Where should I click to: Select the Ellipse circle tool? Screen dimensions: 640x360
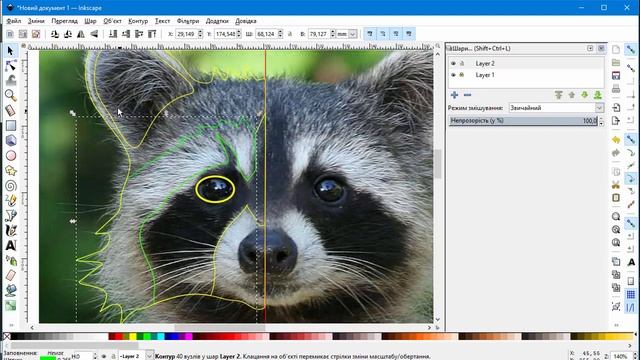tap(11, 156)
